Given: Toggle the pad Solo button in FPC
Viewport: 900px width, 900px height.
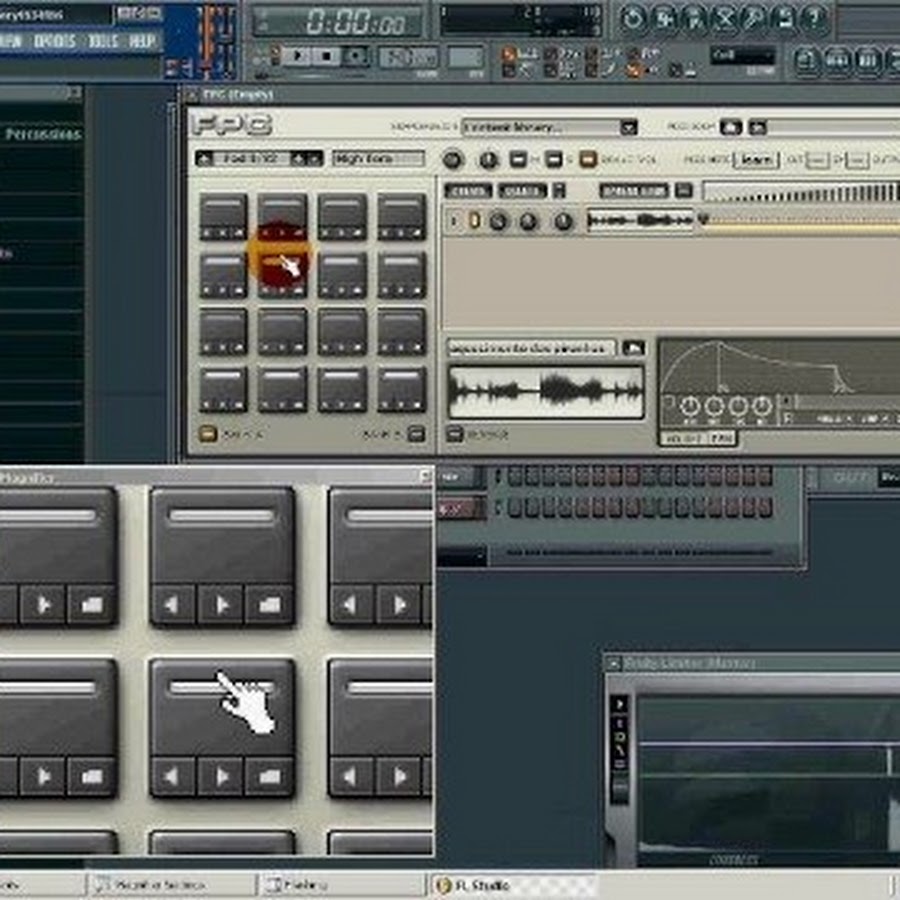Looking at the screenshot, I should 553,159.
